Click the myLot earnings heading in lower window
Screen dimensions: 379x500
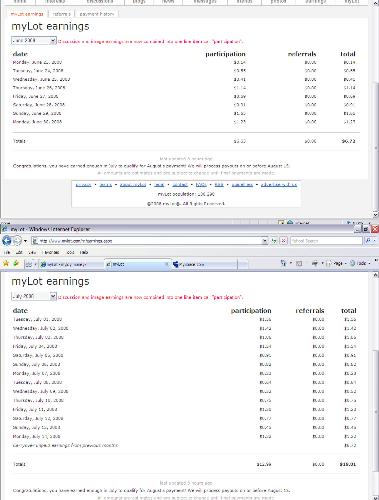click(x=50, y=282)
